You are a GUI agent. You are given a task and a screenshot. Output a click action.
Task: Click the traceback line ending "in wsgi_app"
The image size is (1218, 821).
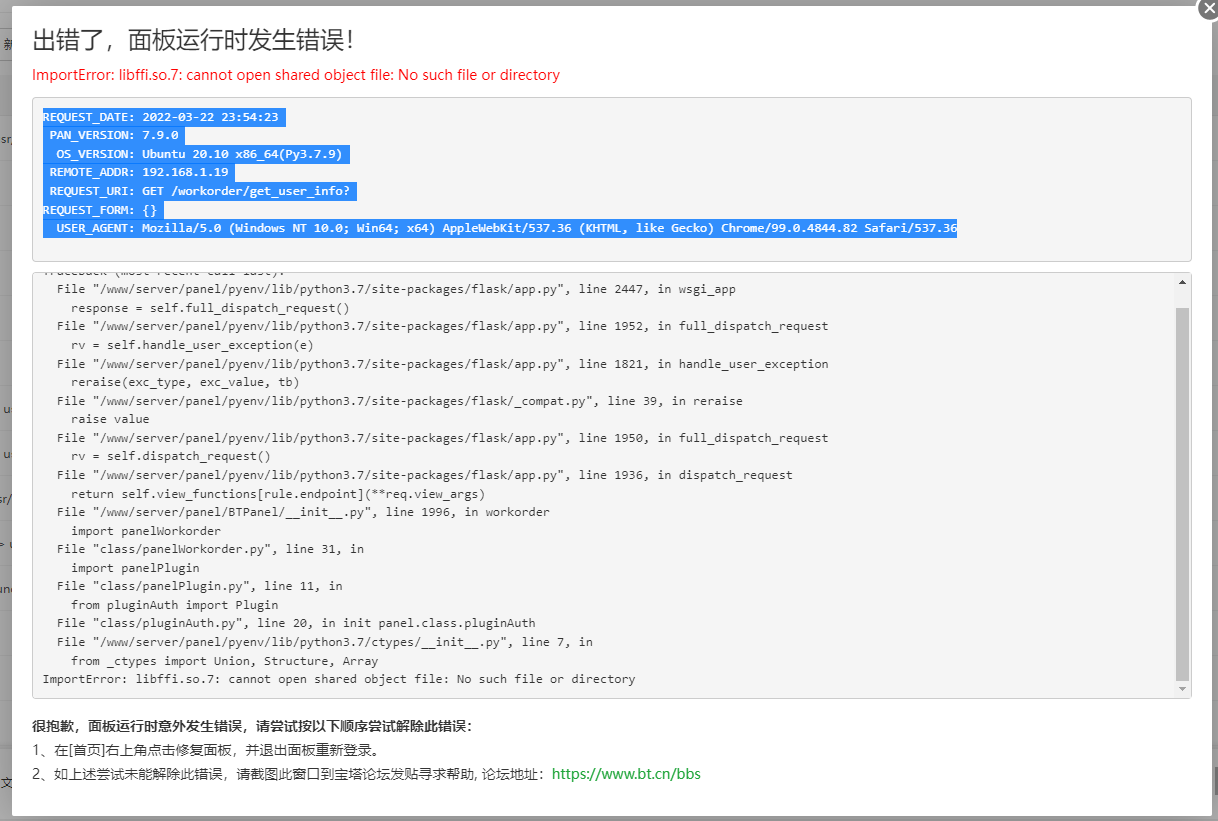coord(396,289)
